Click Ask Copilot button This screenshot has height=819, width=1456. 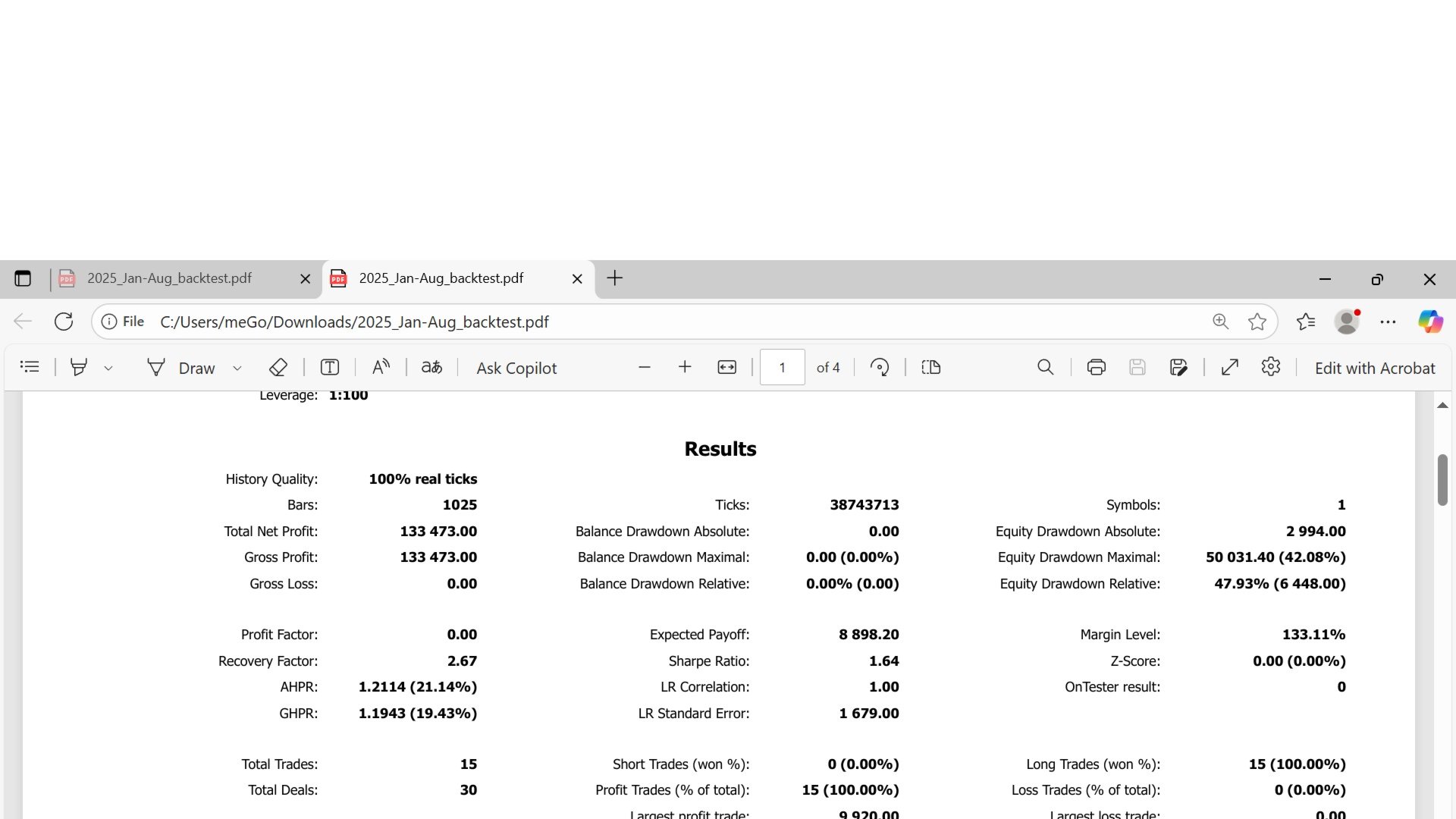pos(516,368)
